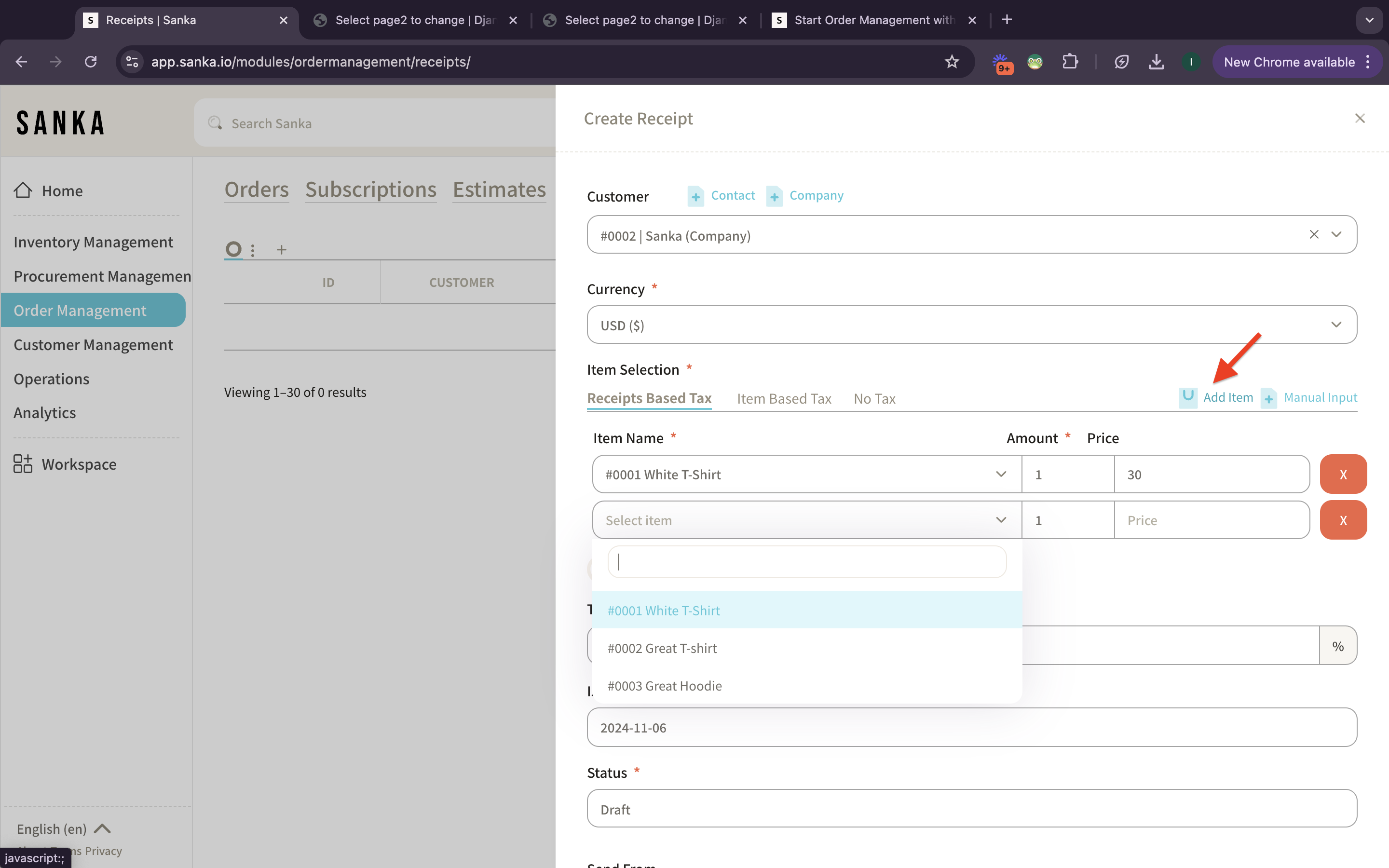The height and width of the screenshot is (868, 1389).
Task: Remove the White T-Shirt row with X
Action: (1343, 474)
